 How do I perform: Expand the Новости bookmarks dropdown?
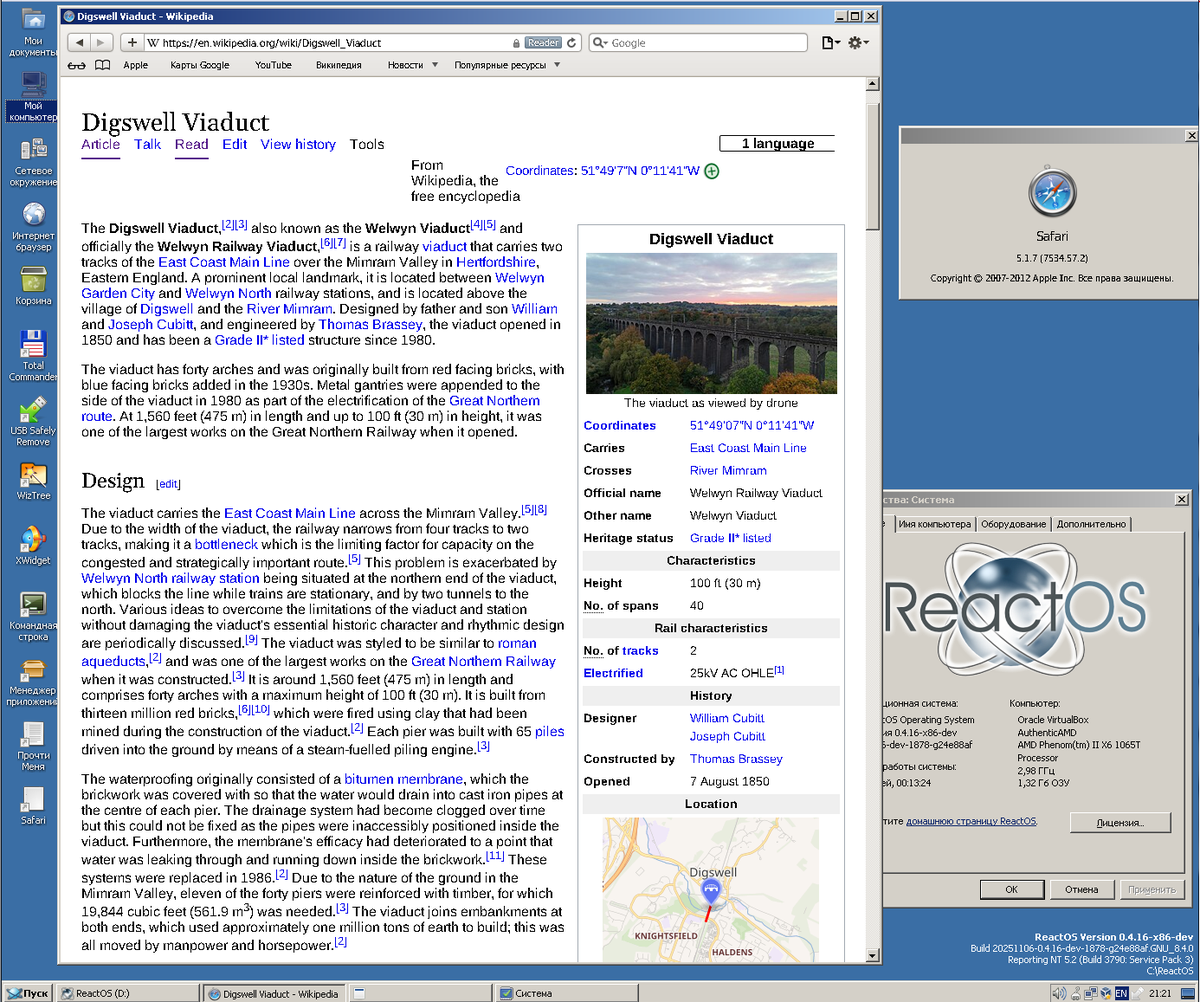pyautogui.click(x=413, y=63)
